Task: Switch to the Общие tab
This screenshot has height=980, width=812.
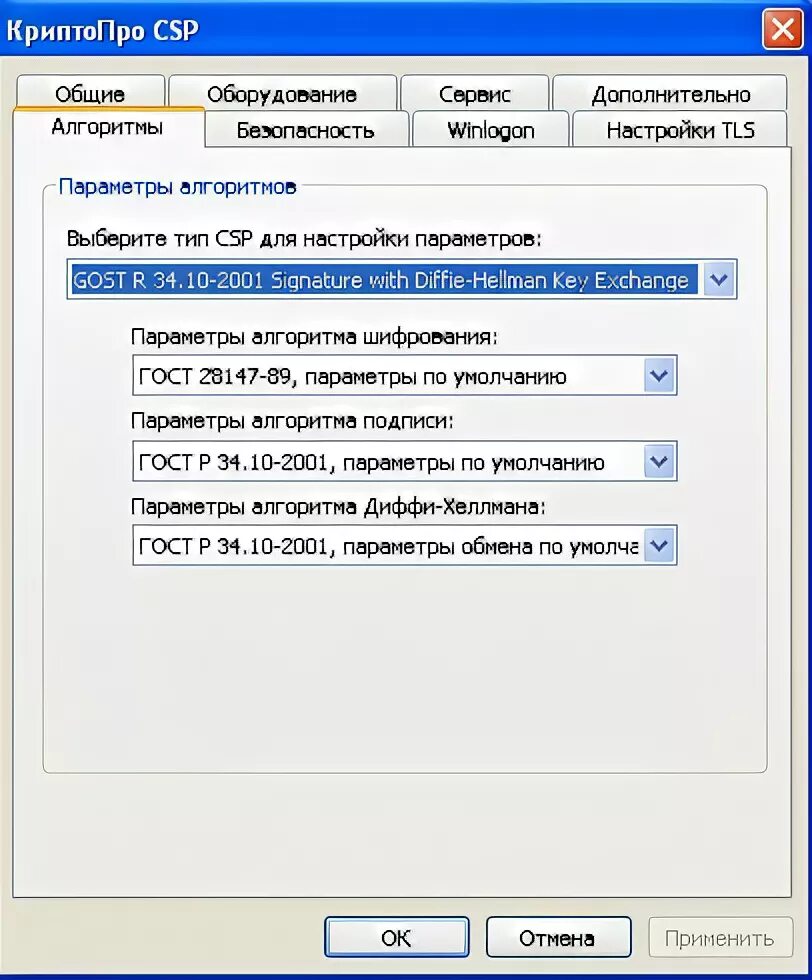Action: coord(91,93)
